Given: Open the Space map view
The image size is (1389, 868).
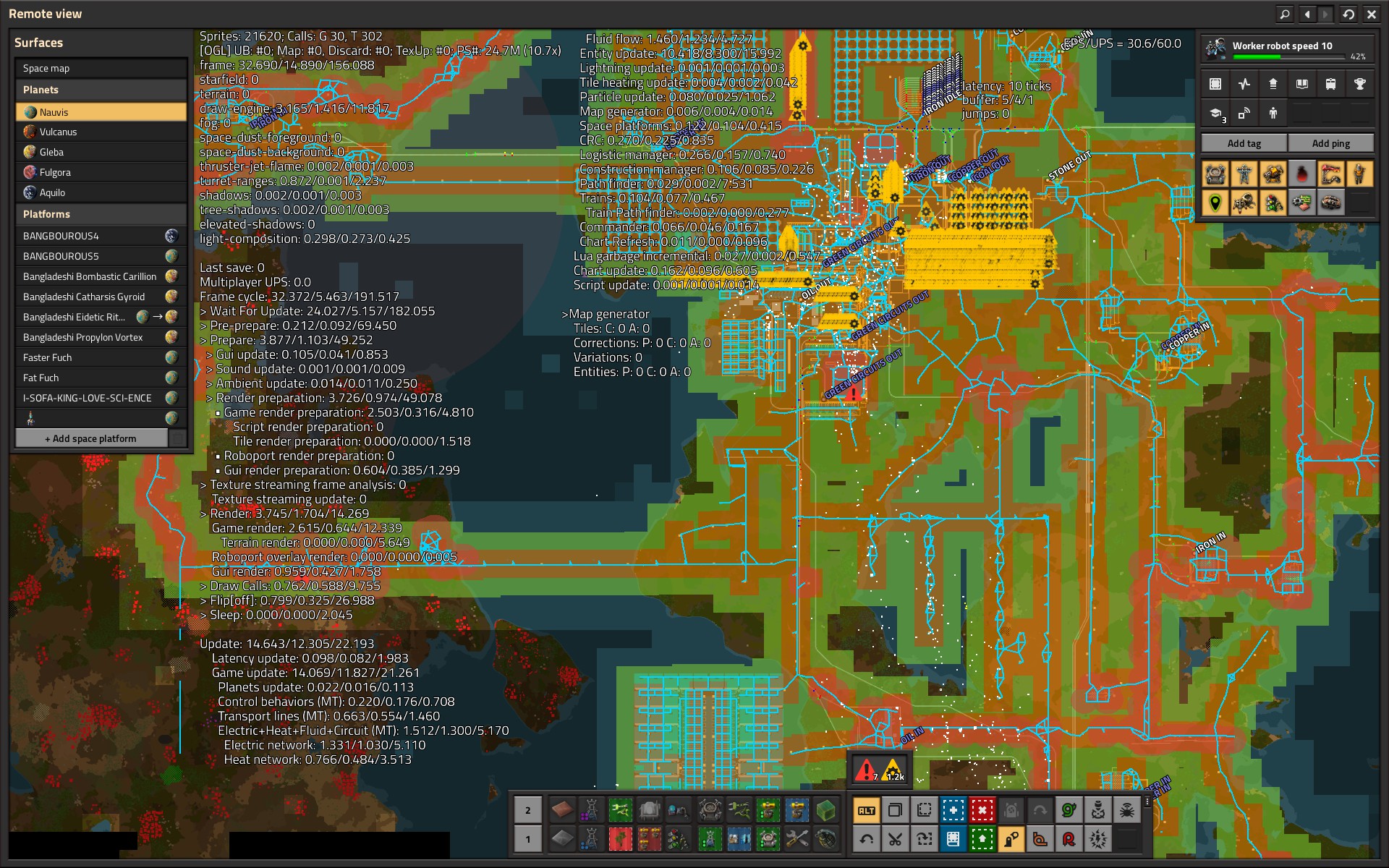Looking at the screenshot, I should [101, 68].
